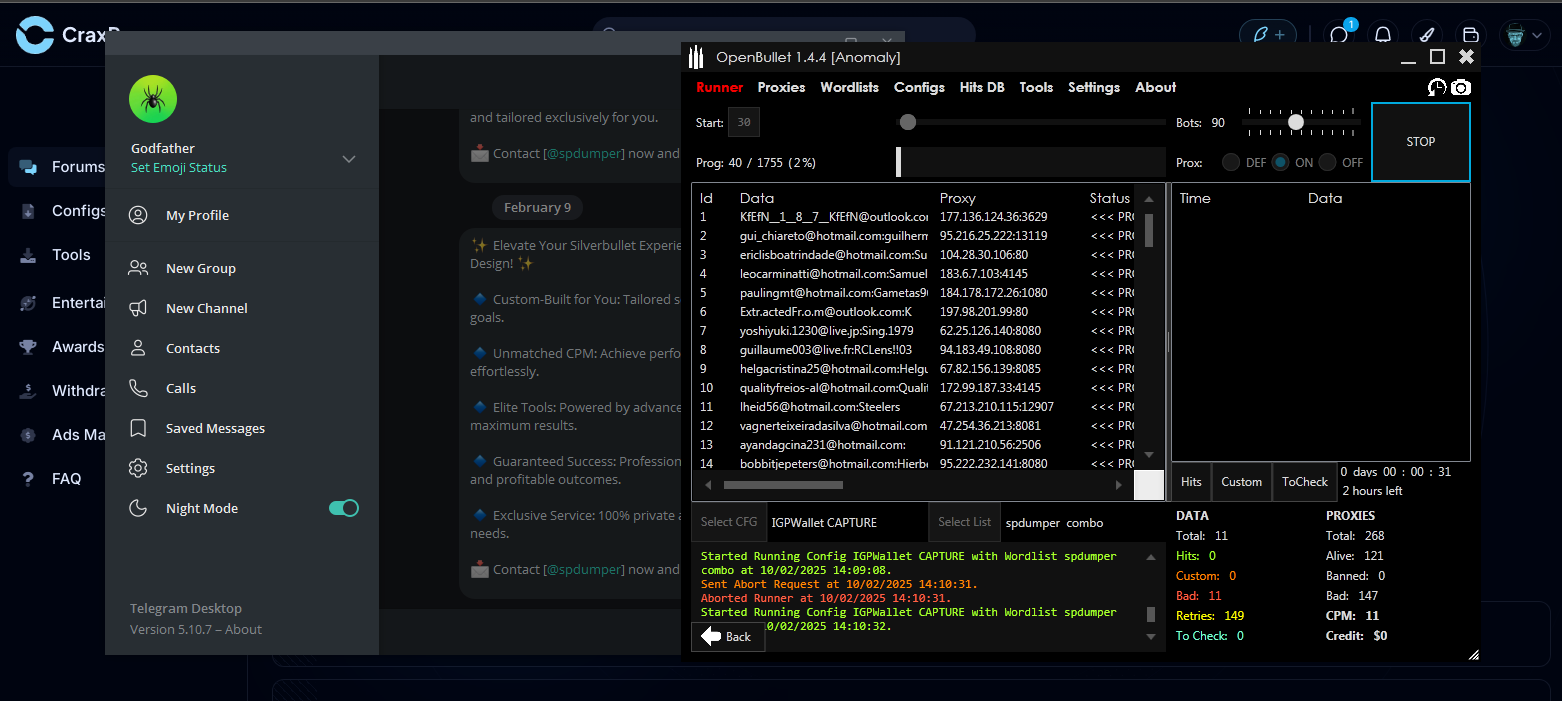This screenshot has height=701, width=1562.
Task: Open Saved Messages bookmark icon
Action: coord(138,428)
